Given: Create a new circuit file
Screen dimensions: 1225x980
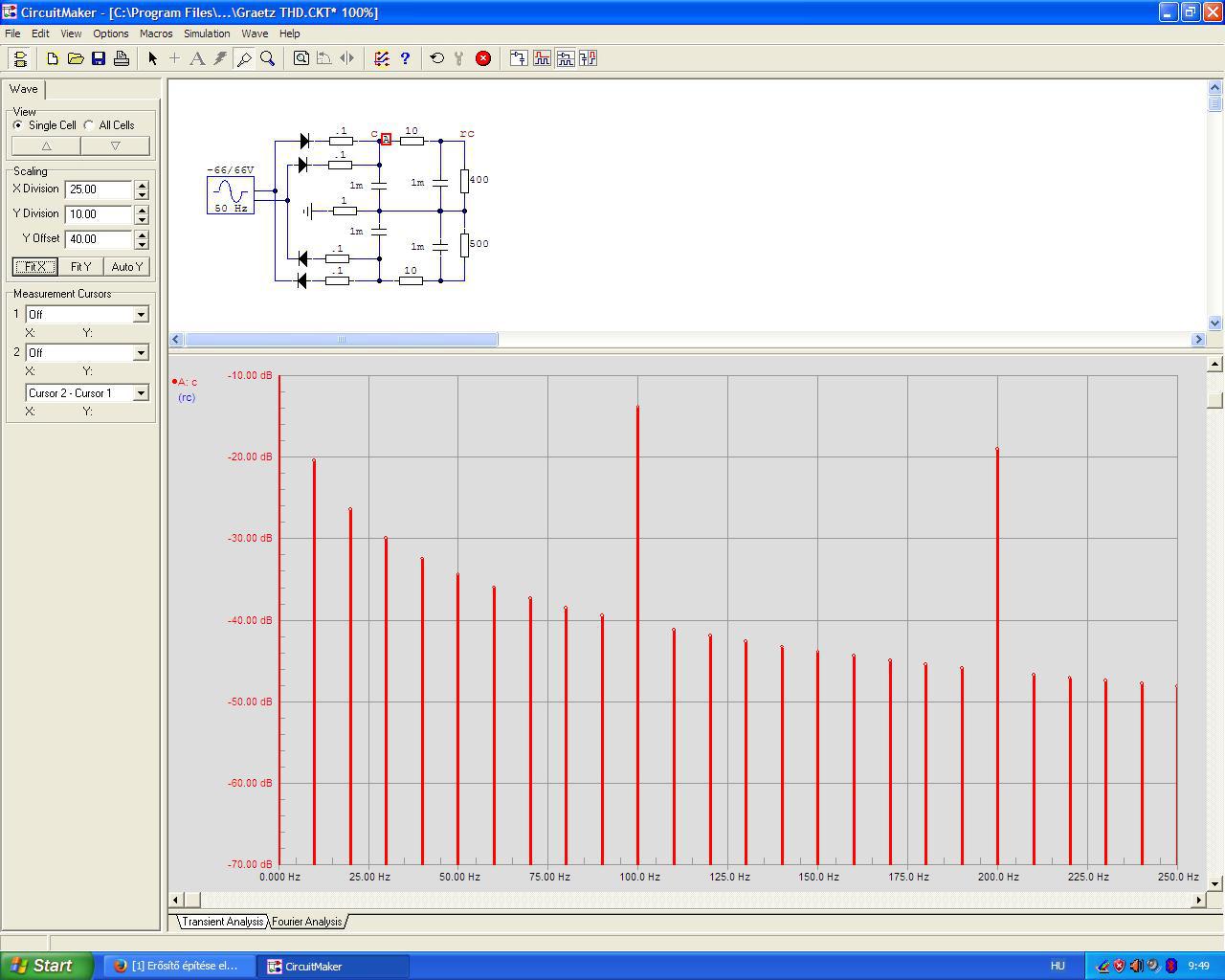Looking at the screenshot, I should point(53,58).
